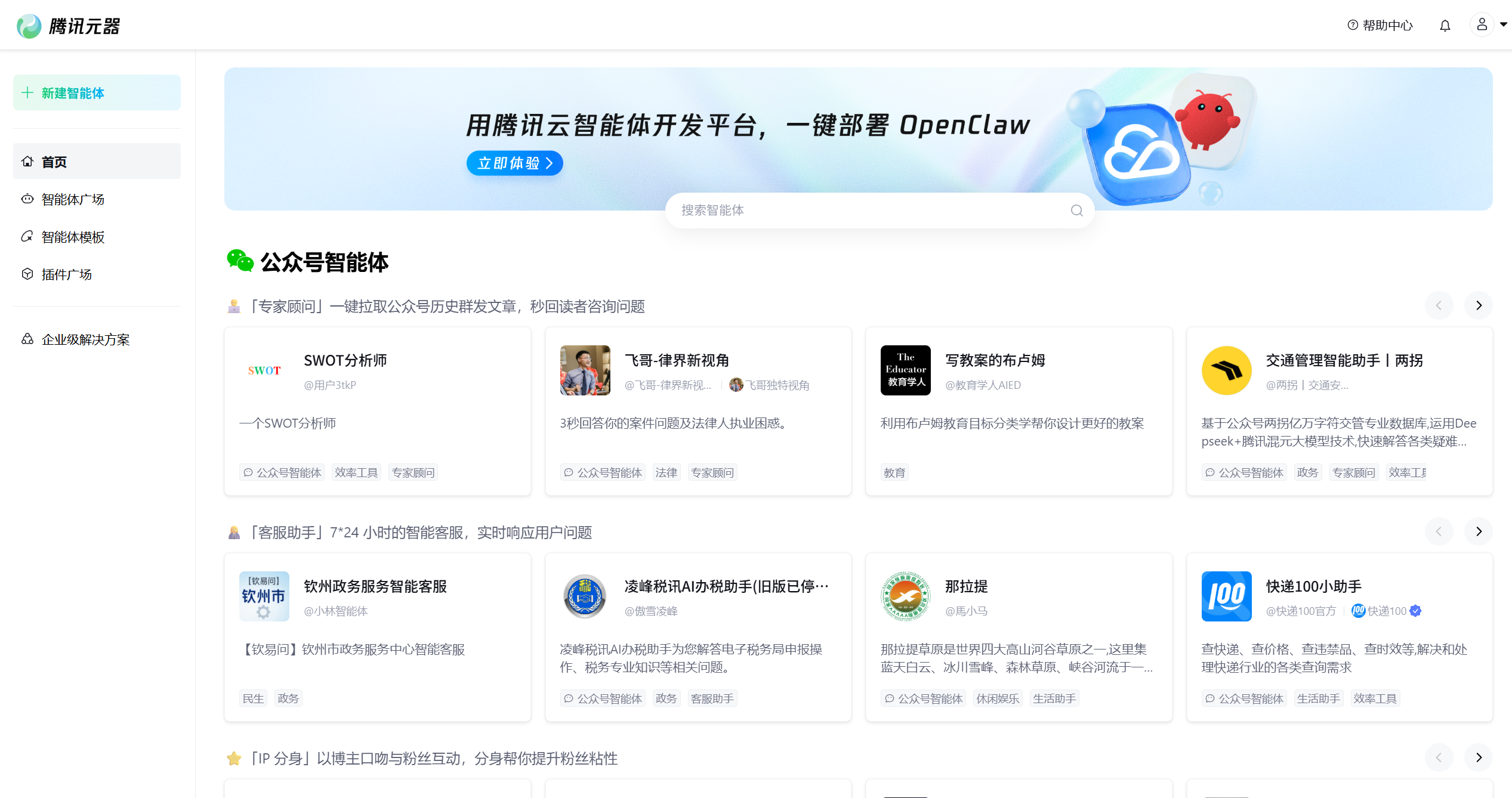Previous page arrow for IP 分身 row
The image size is (1512, 798).
coord(1439,757)
